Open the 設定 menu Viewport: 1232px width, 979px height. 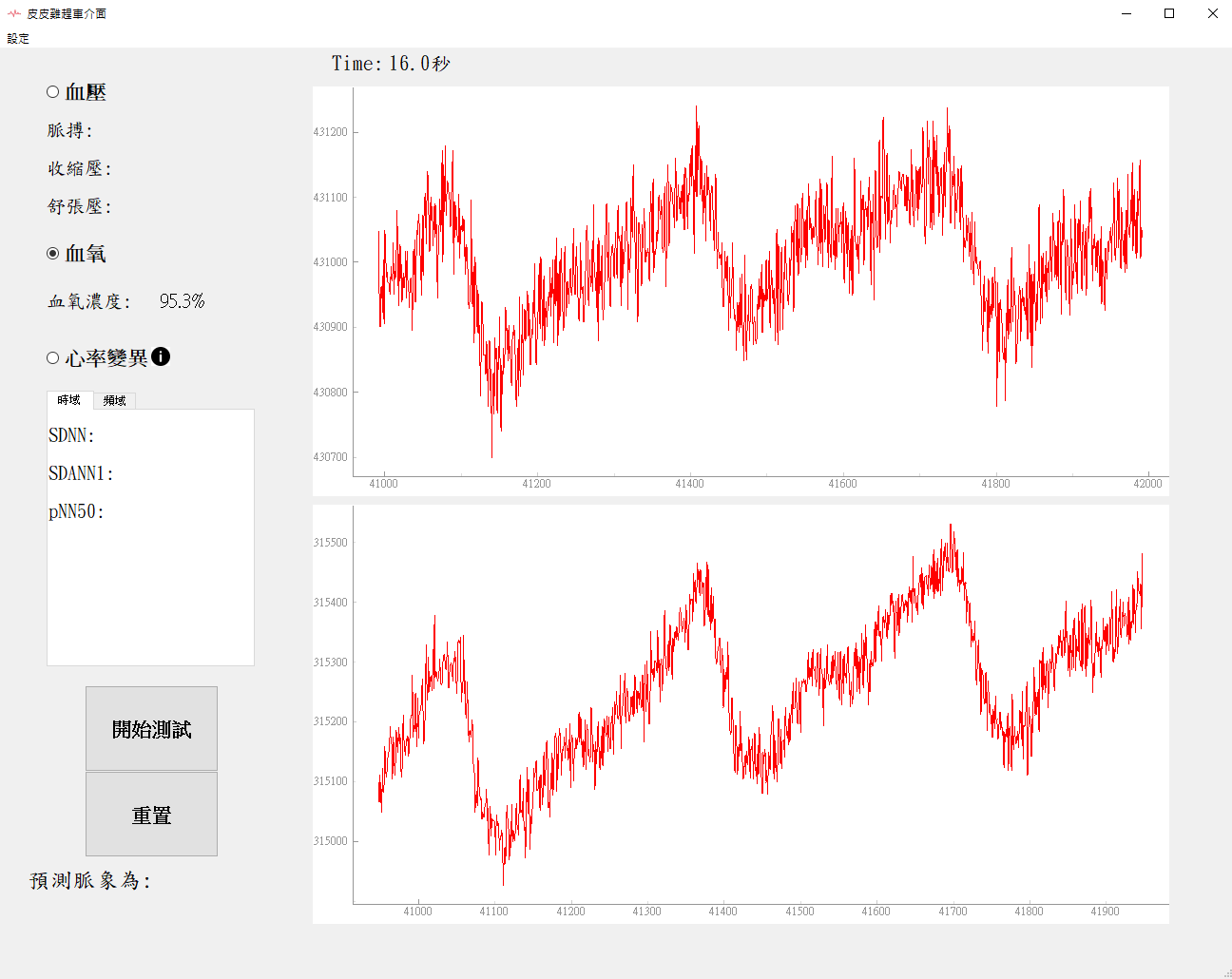tap(18, 39)
